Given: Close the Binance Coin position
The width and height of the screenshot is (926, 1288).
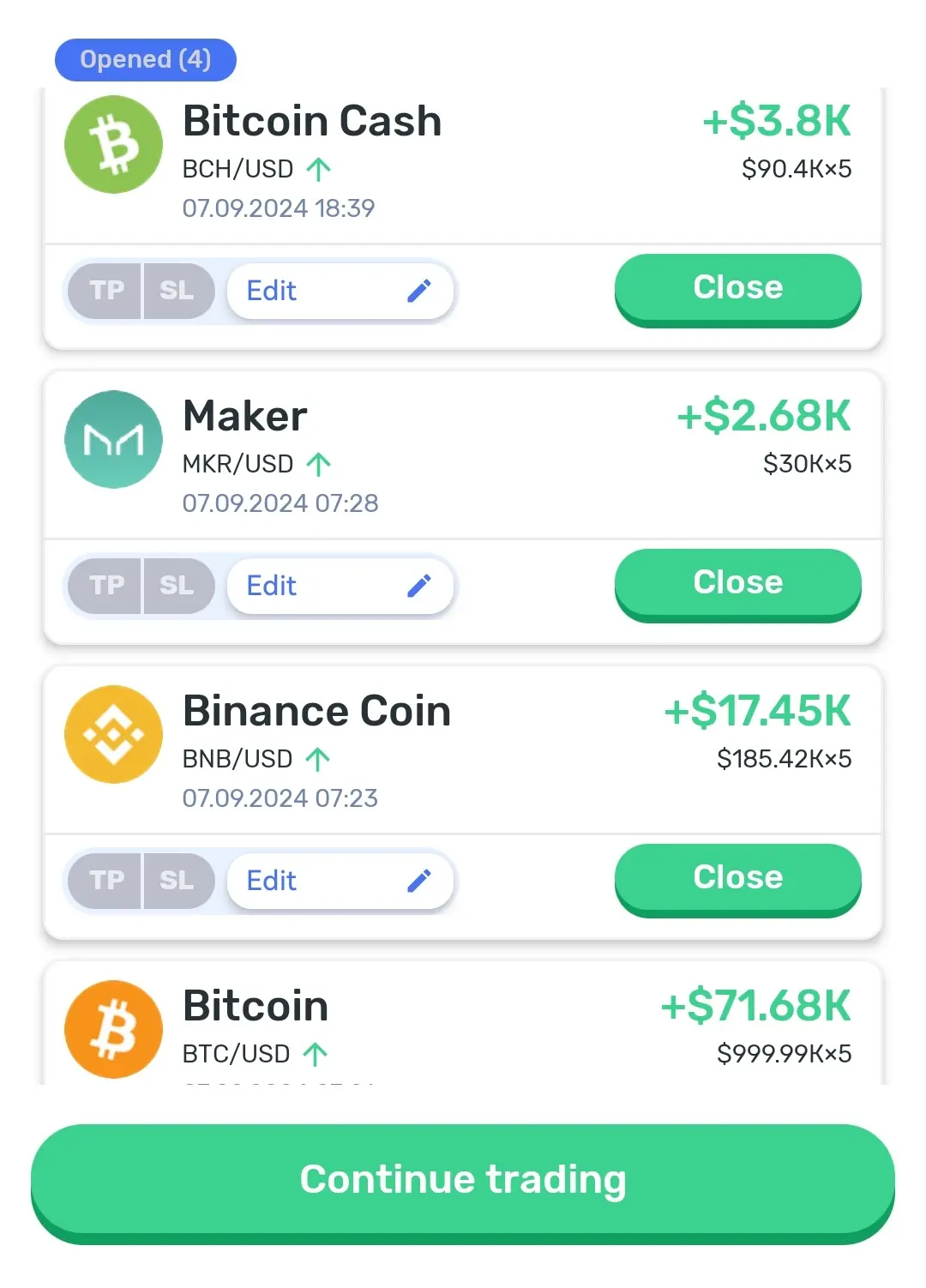Looking at the screenshot, I should tap(738, 880).
